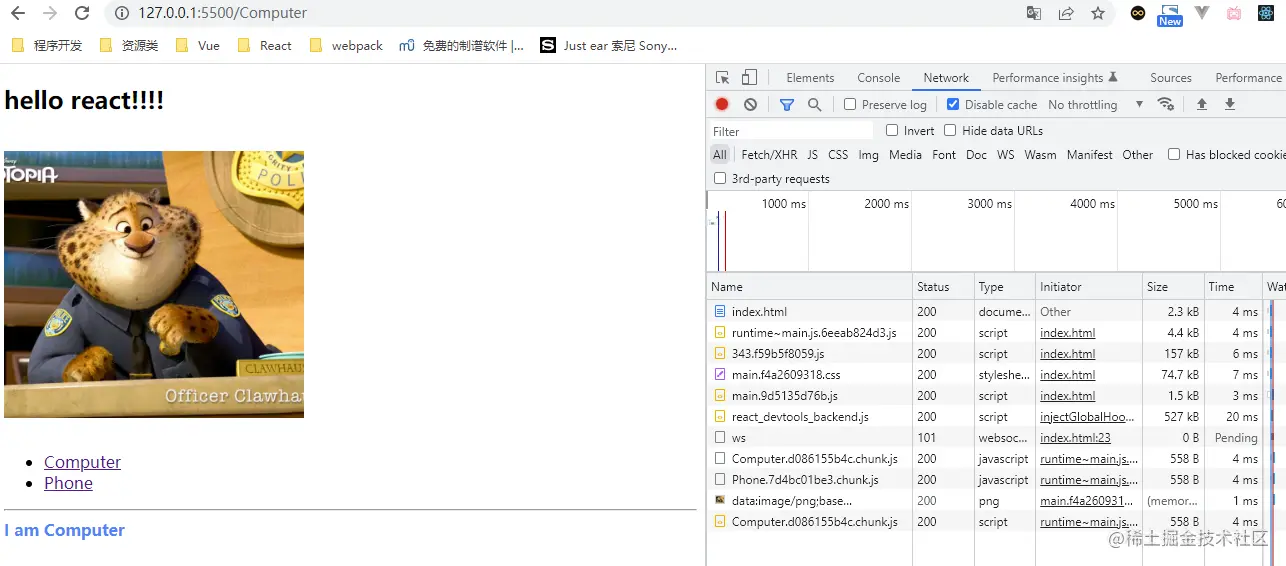Viewport: 1286px width, 566px height.
Task: Select the Network tab
Action: tap(946, 78)
